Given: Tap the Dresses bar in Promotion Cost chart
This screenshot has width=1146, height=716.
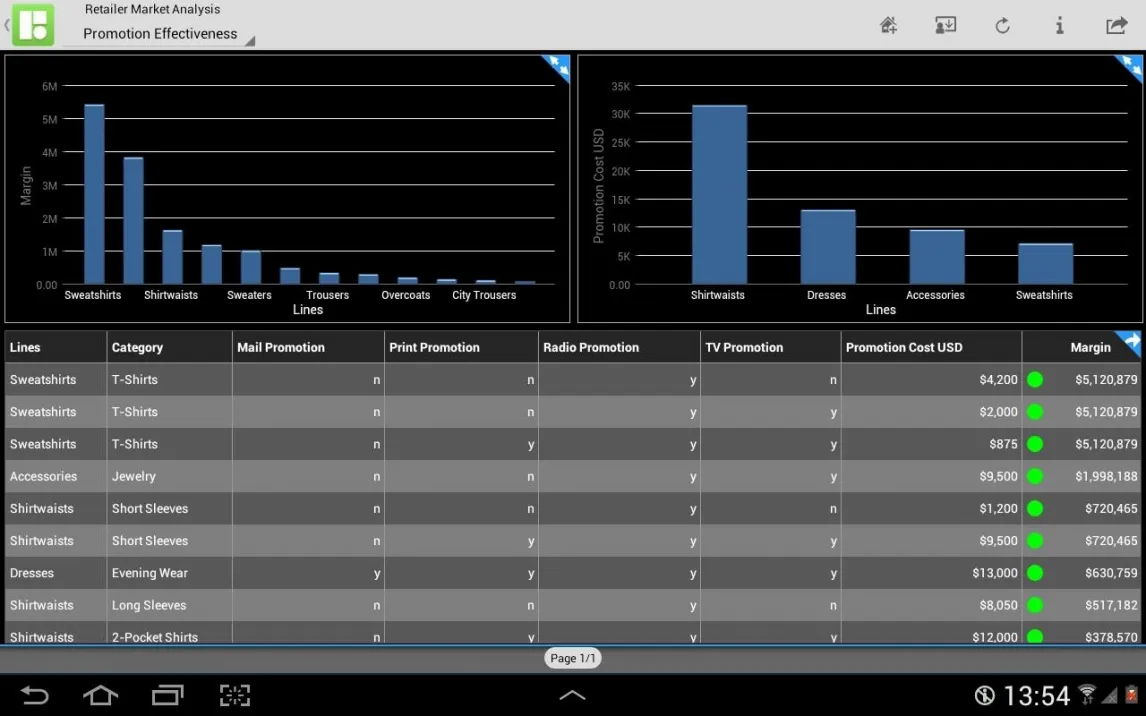Looking at the screenshot, I should pyautogui.click(x=827, y=247).
